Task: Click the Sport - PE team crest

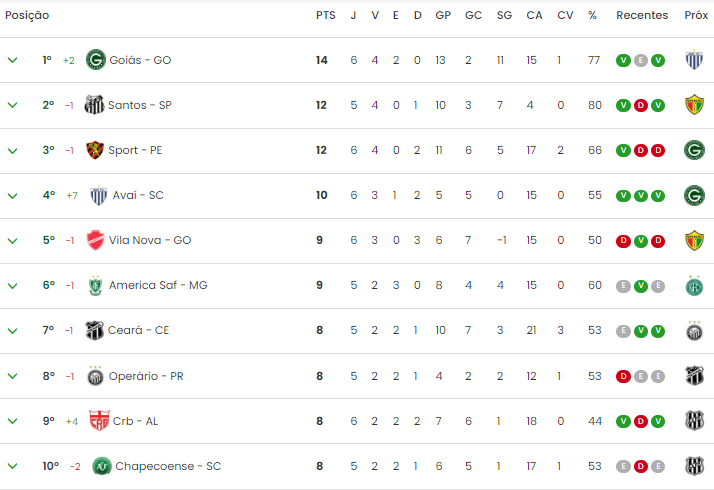Action: [95, 150]
